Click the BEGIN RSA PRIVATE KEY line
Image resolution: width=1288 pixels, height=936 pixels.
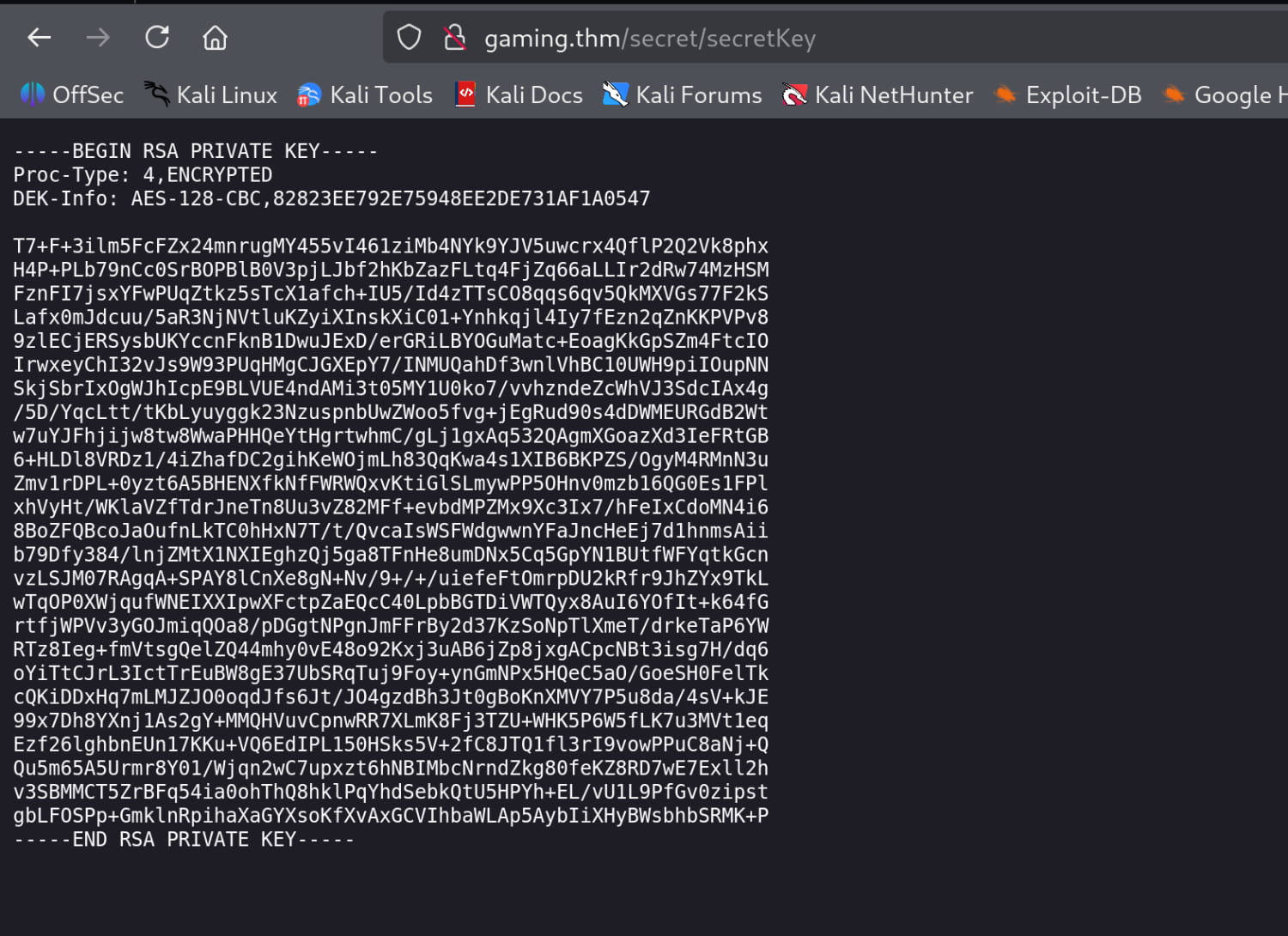196,151
